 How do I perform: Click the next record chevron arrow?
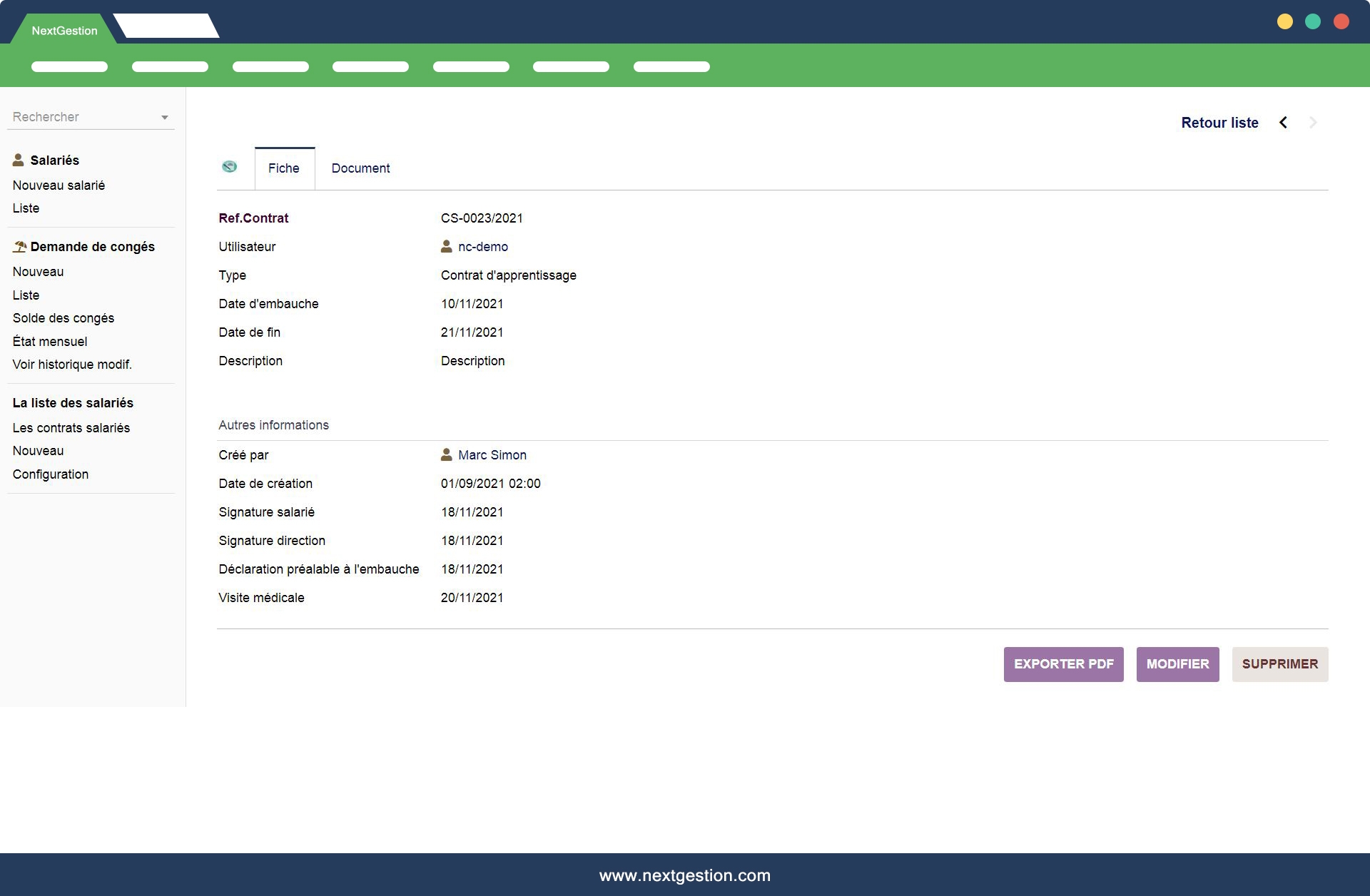(x=1313, y=123)
